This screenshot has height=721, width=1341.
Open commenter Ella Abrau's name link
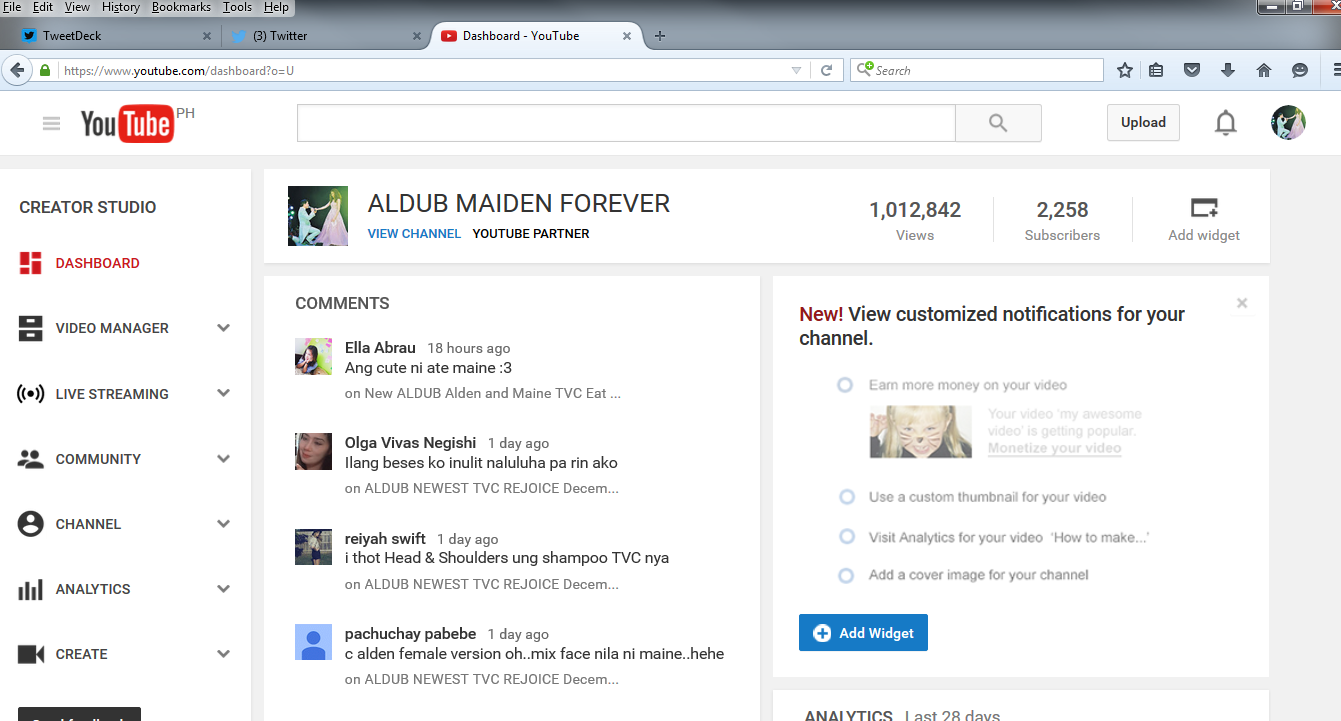click(380, 348)
